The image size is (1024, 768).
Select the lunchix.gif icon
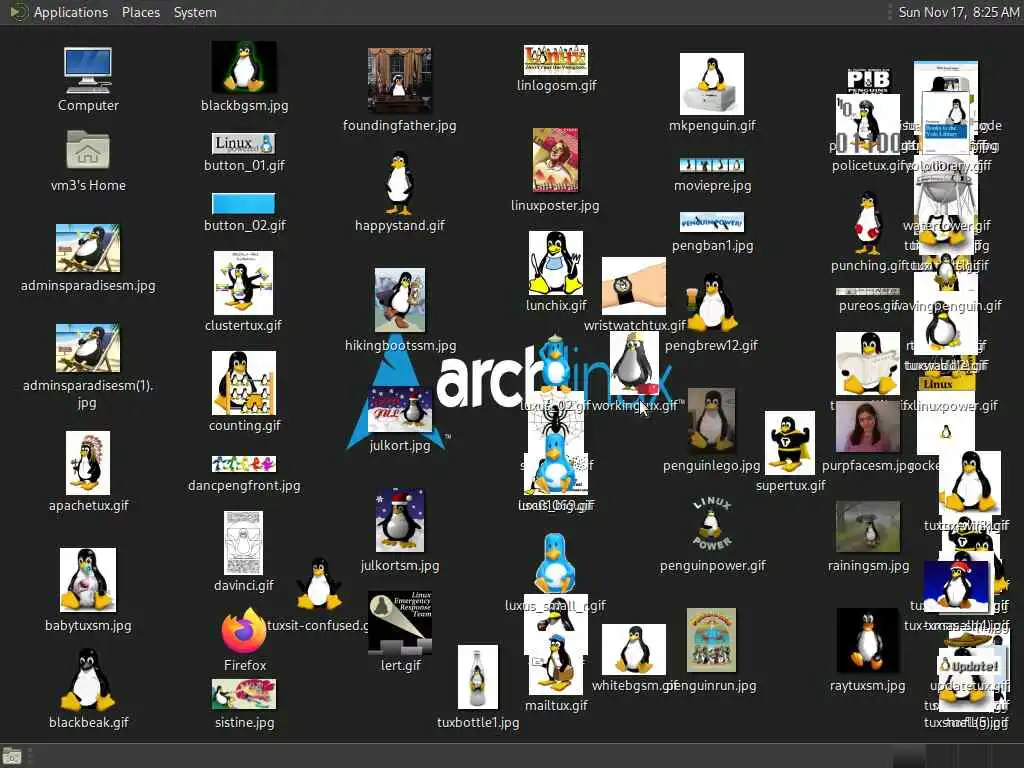click(556, 263)
